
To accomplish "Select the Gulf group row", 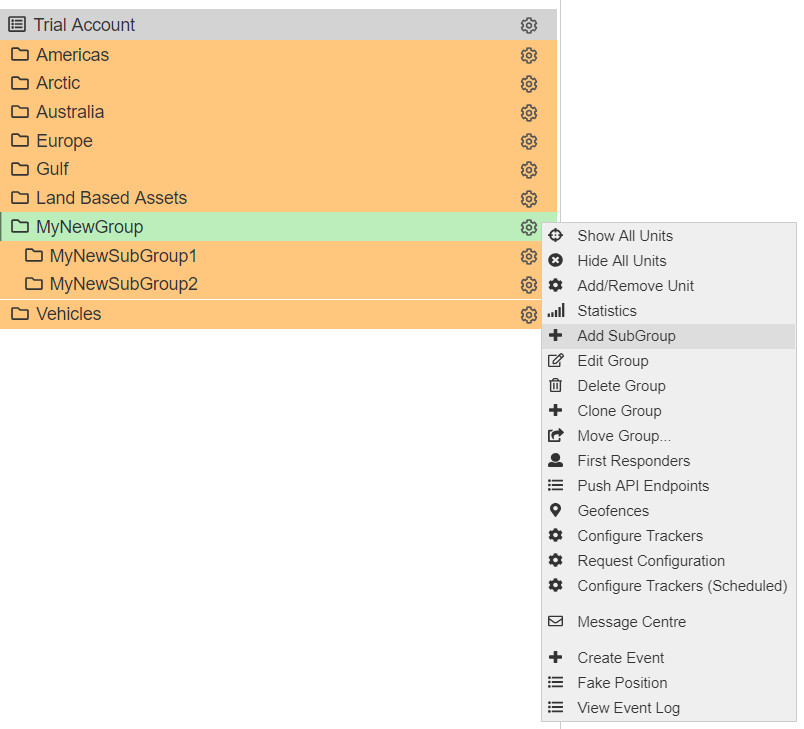I will (x=278, y=169).
